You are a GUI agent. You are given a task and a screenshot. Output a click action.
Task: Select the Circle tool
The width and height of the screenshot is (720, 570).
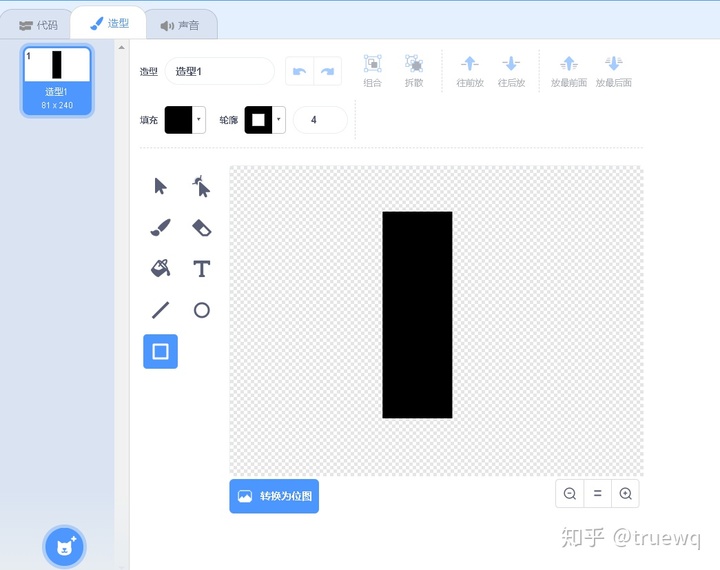(202, 310)
